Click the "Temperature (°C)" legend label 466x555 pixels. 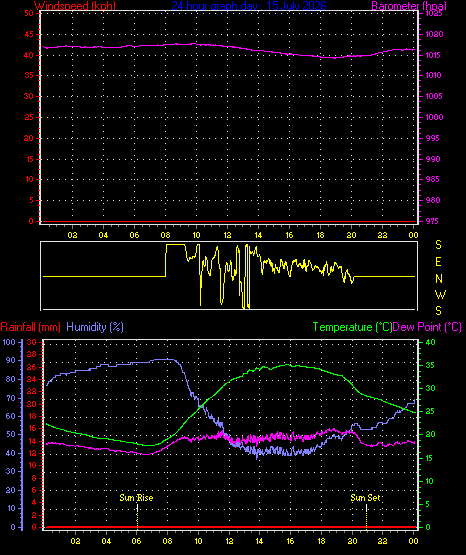click(352, 327)
